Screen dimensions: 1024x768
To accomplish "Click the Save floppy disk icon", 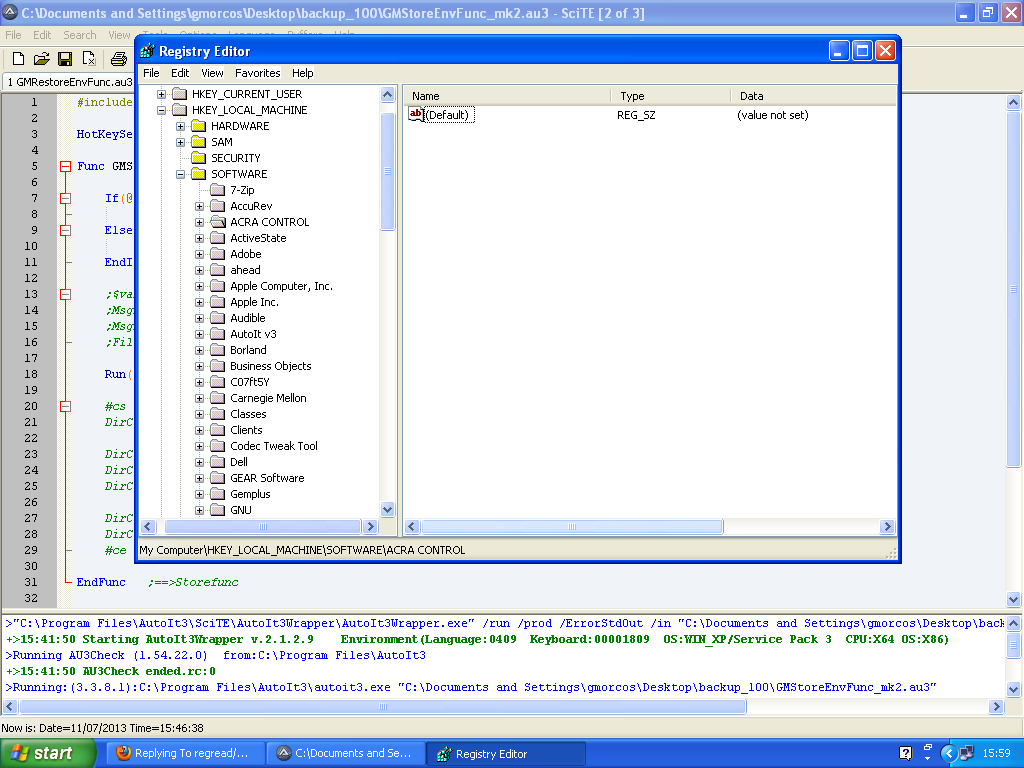I will click(x=65, y=60).
